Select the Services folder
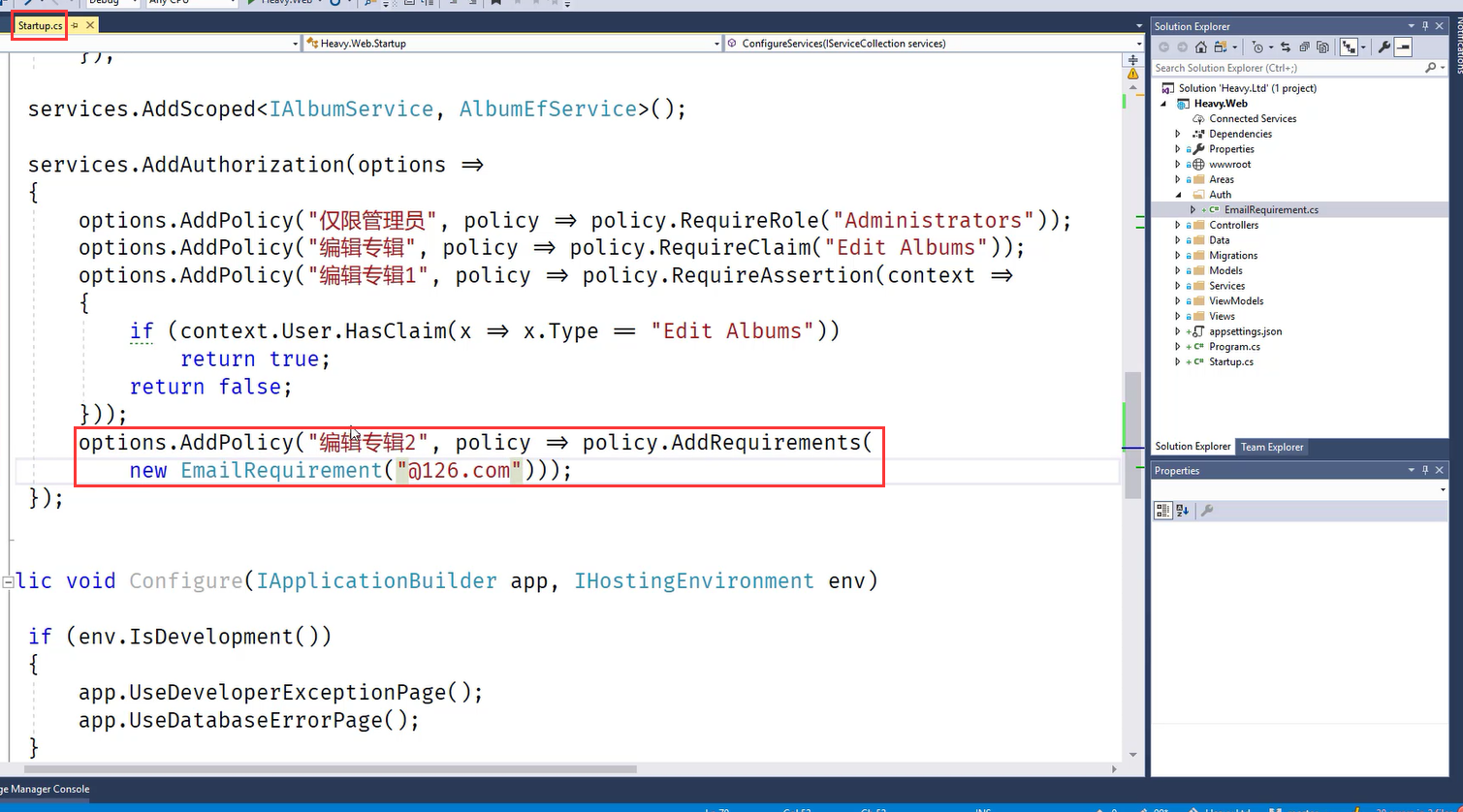This screenshot has width=1463, height=812. (1226, 286)
